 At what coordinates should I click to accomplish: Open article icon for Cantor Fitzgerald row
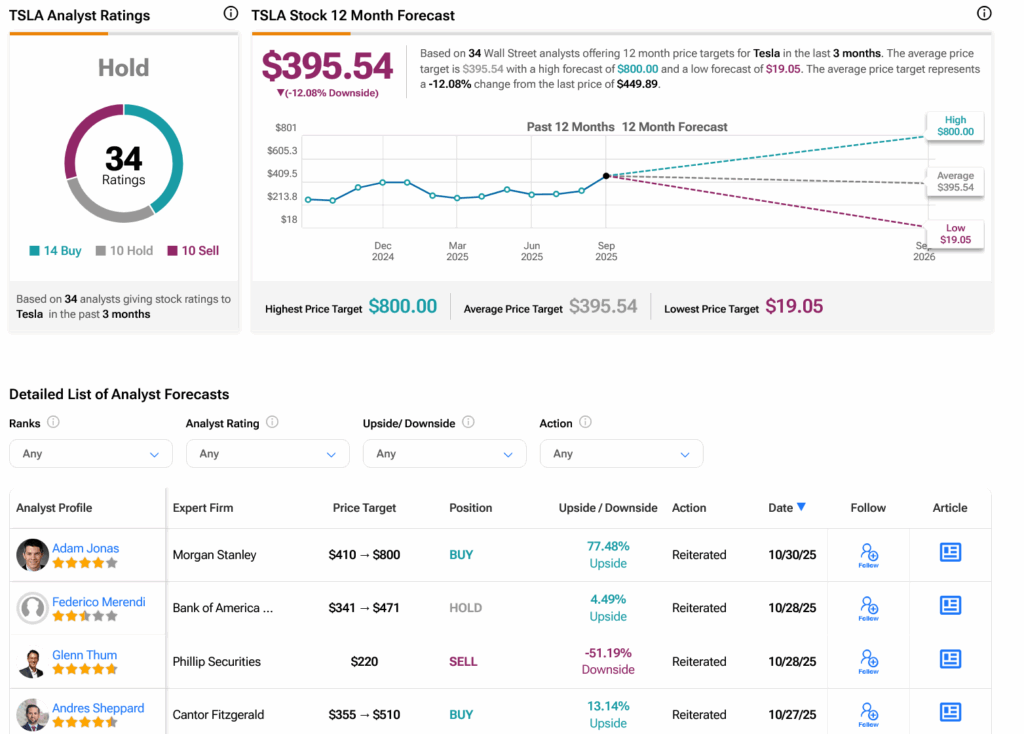tap(950, 713)
